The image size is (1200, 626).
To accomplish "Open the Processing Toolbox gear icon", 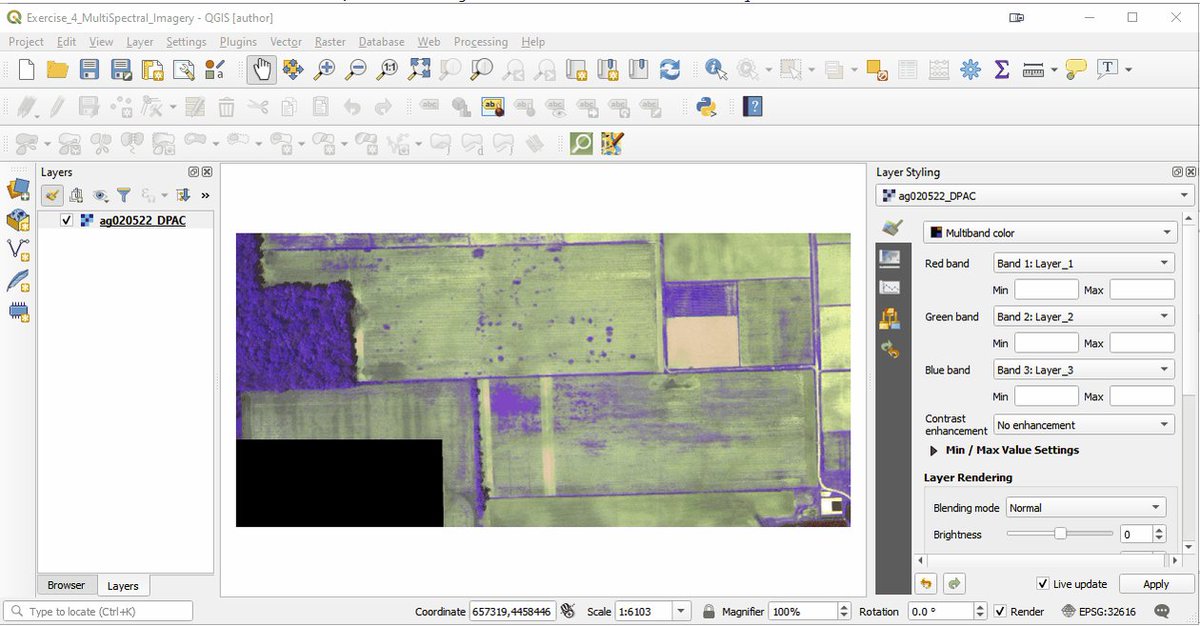I will click(970, 69).
